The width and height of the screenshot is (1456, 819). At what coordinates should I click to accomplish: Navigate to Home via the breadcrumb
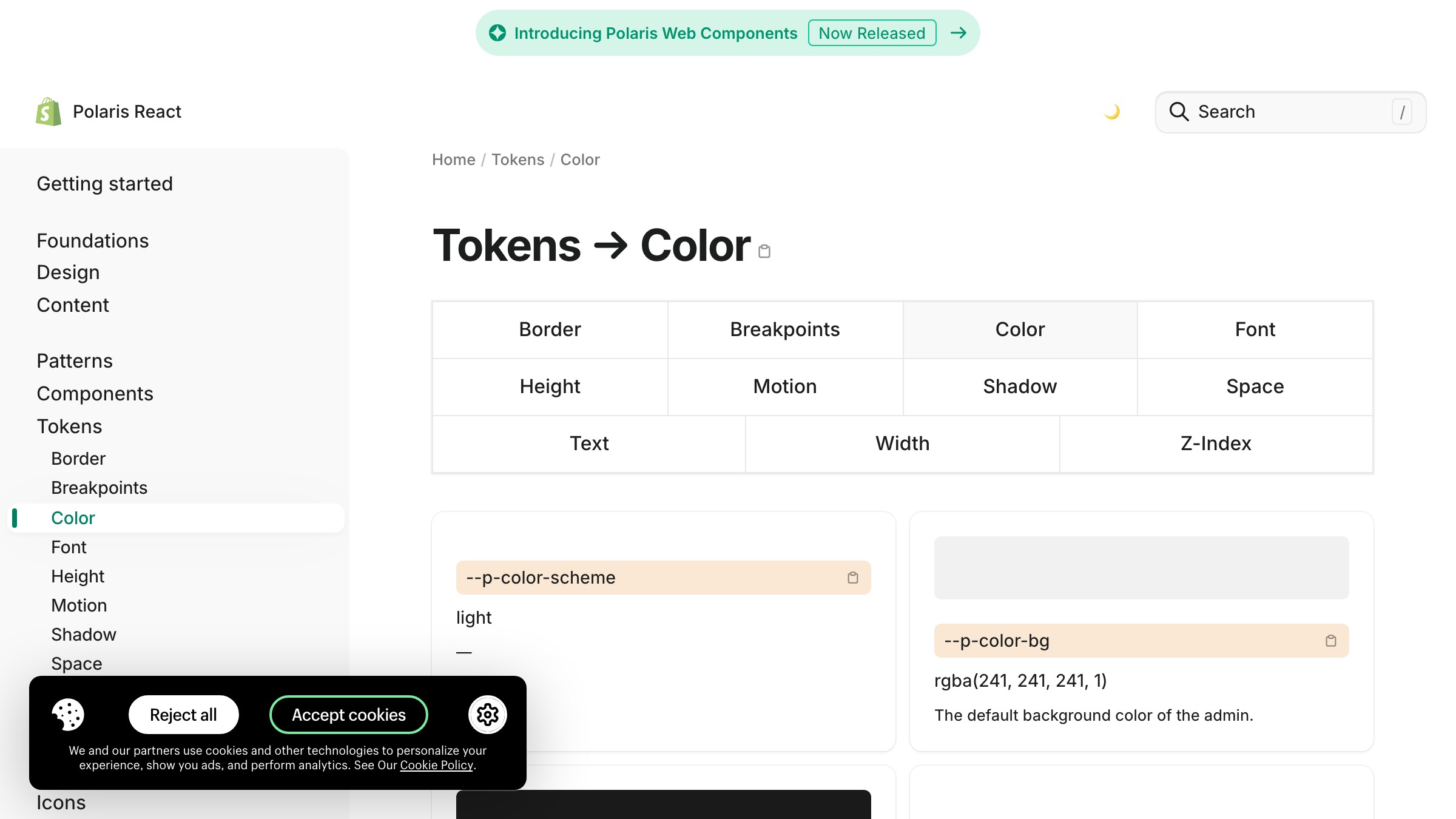tap(453, 160)
